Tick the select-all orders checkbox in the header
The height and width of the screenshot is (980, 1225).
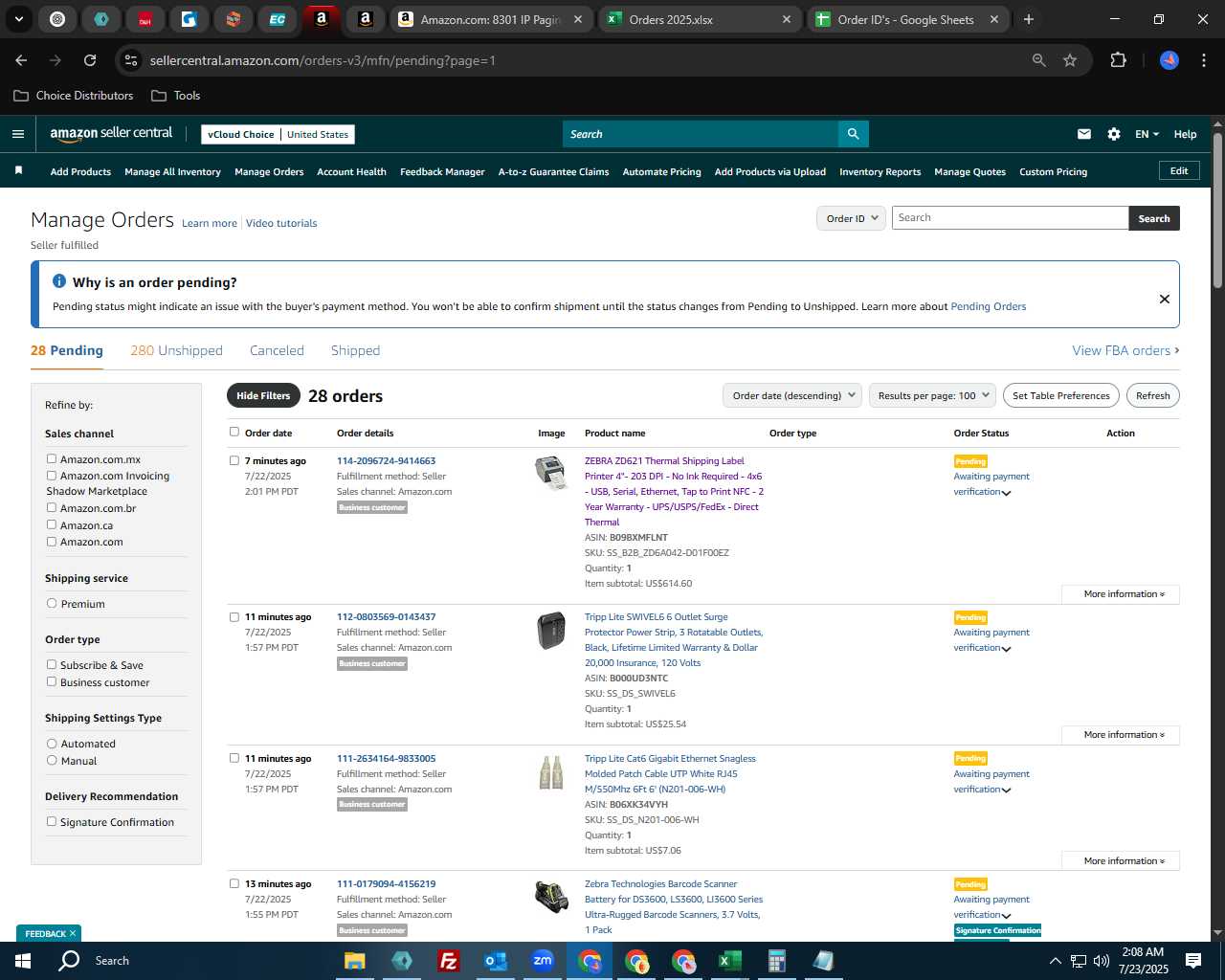coord(234,432)
